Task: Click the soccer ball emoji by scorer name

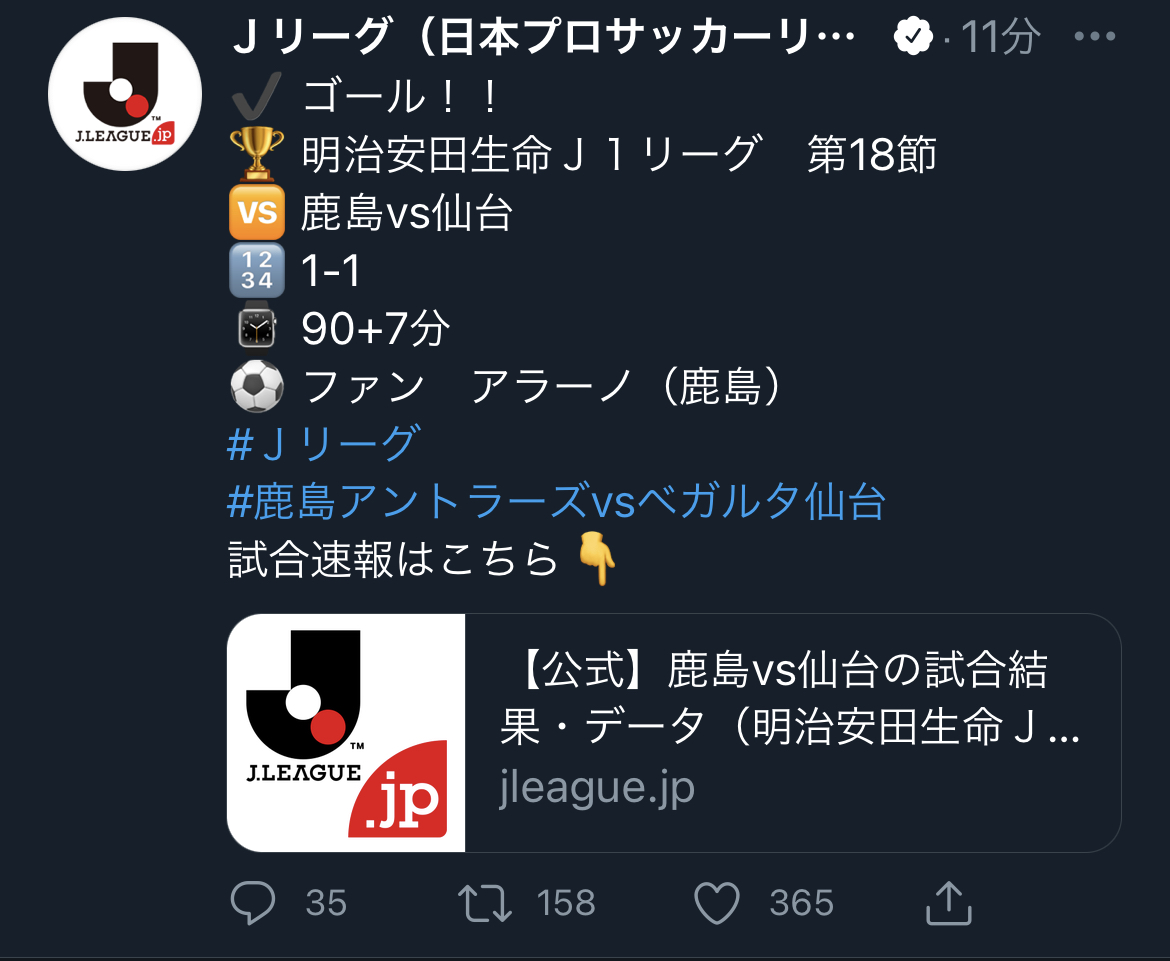Action: click(257, 386)
